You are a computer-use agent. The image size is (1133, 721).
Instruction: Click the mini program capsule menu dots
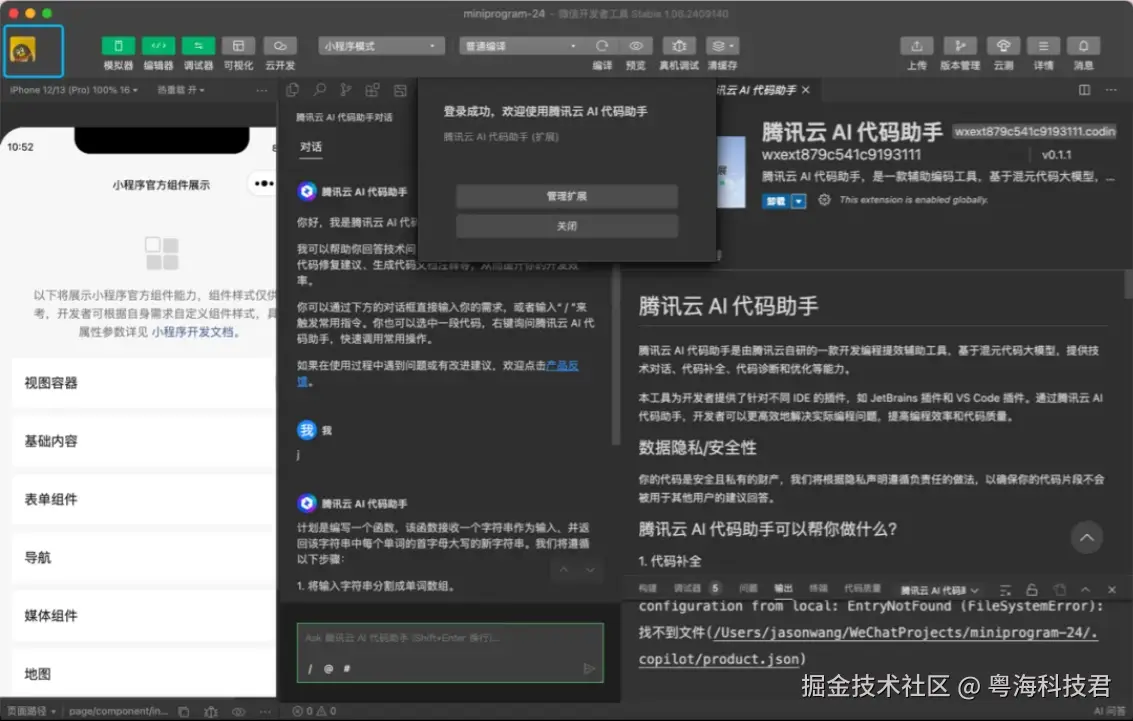263,184
